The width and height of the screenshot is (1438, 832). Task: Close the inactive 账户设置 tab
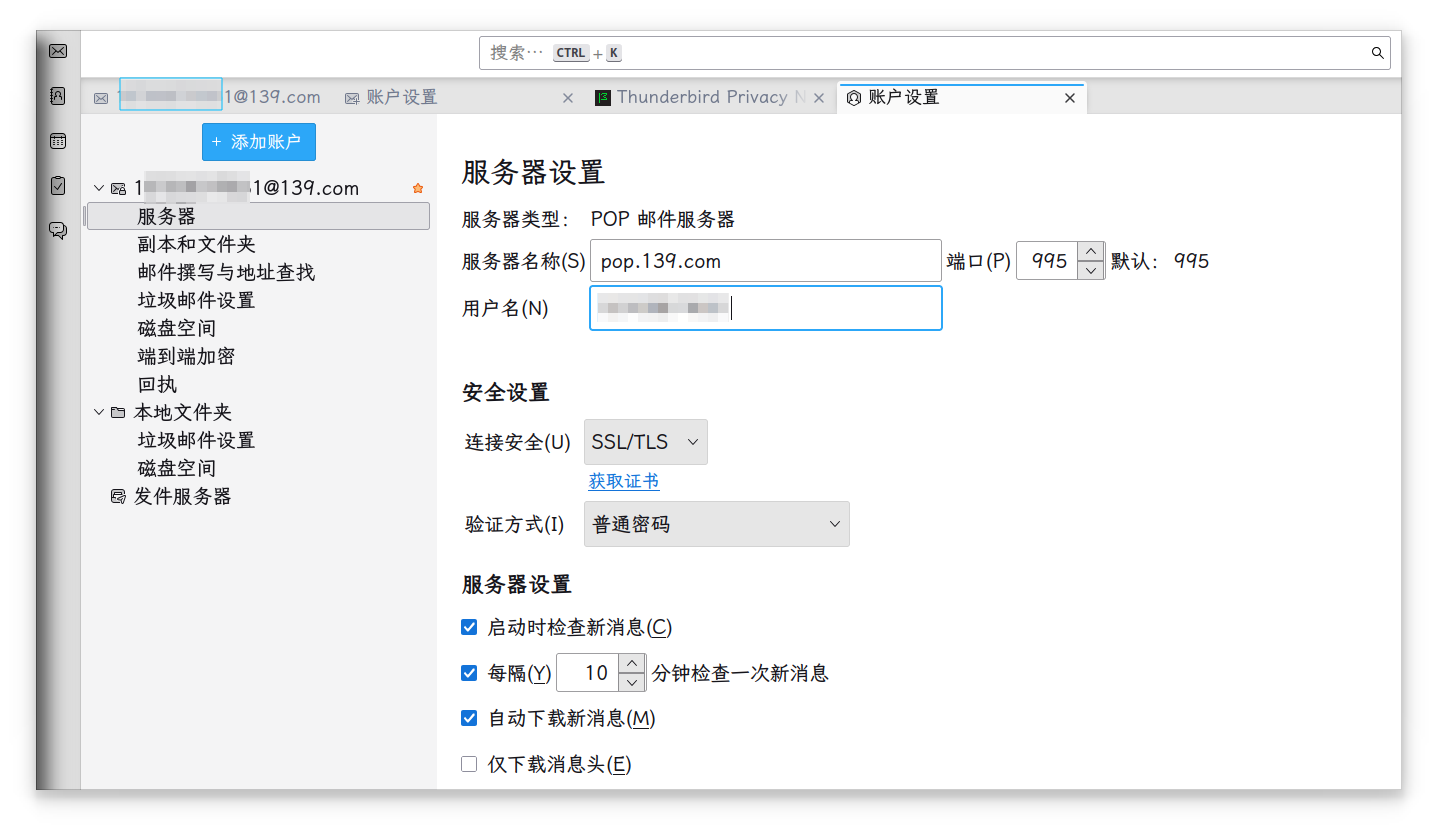click(568, 98)
